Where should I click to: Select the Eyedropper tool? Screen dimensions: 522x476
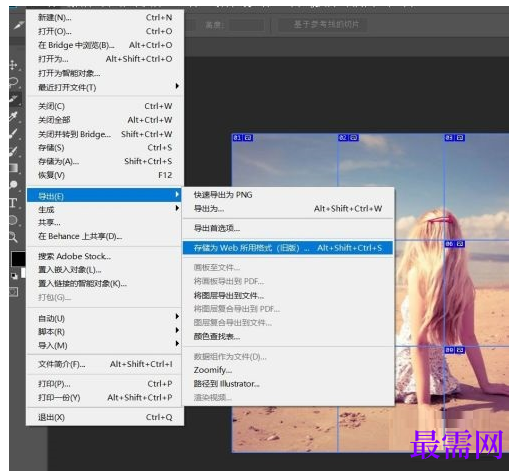coord(14,117)
